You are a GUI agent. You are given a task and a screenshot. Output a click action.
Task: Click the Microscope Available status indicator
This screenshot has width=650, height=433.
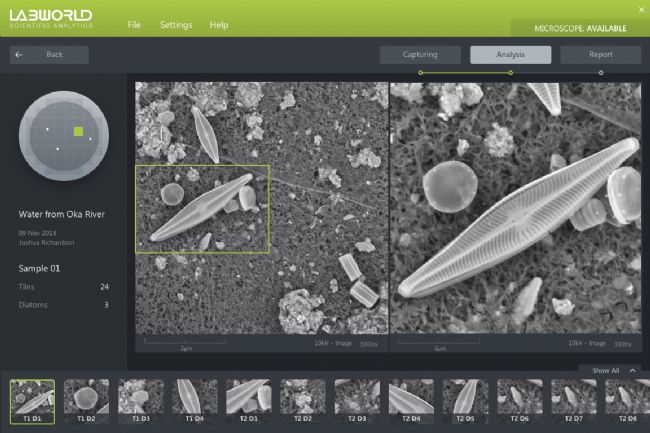tap(580, 28)
